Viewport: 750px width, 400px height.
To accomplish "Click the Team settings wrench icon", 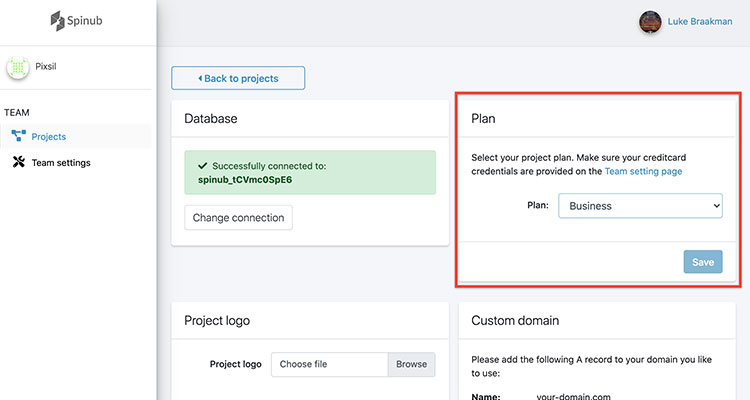I will [x=18, y=162].
